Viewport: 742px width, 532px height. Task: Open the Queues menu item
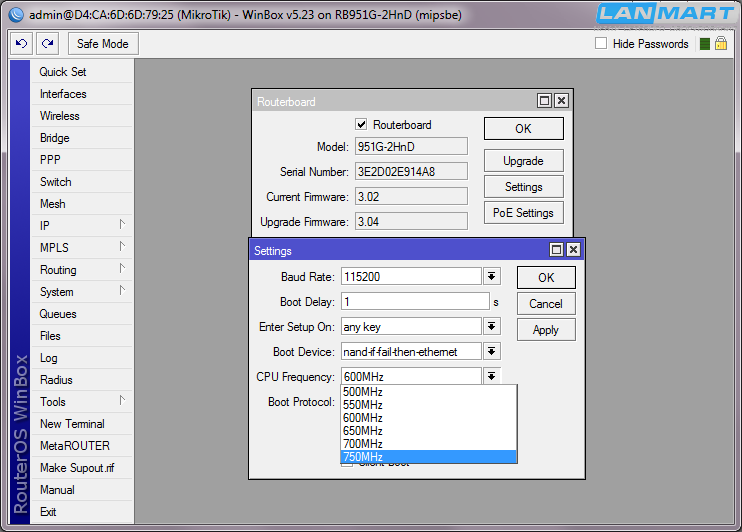[x=81, y=314]
